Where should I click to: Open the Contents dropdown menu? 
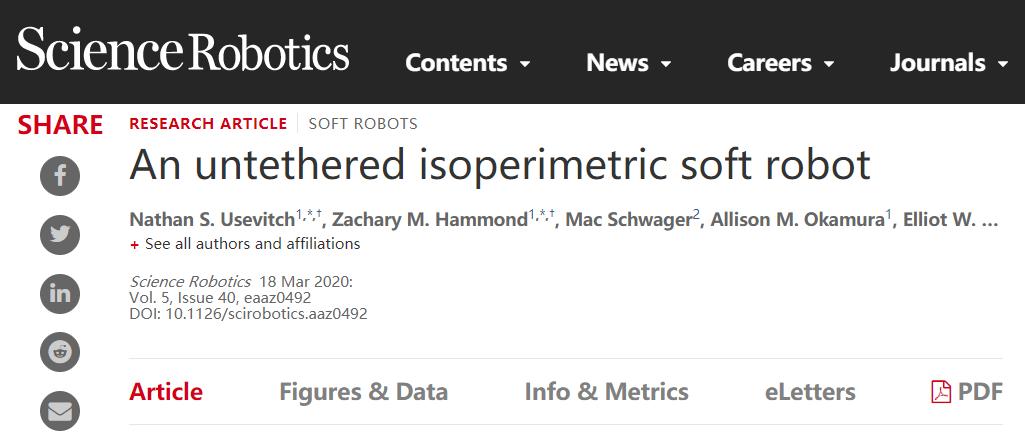pos(468,63)
